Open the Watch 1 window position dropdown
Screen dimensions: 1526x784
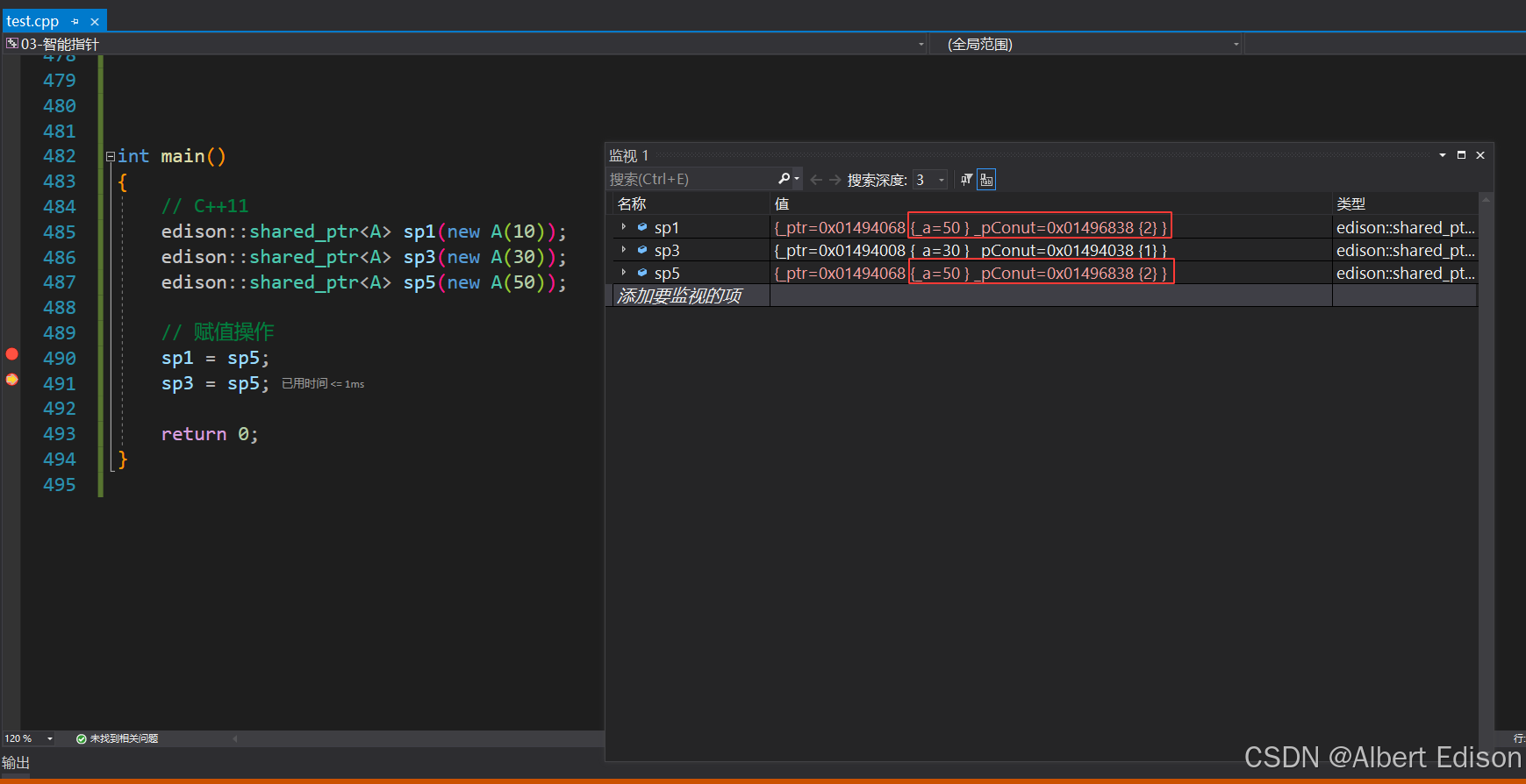tap(1443, 155)
